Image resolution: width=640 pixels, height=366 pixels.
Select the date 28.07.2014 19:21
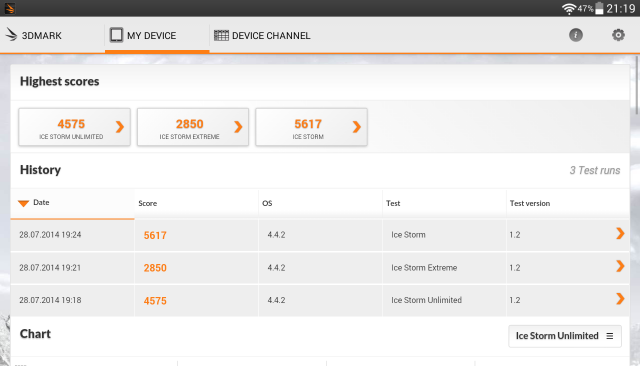50,268
